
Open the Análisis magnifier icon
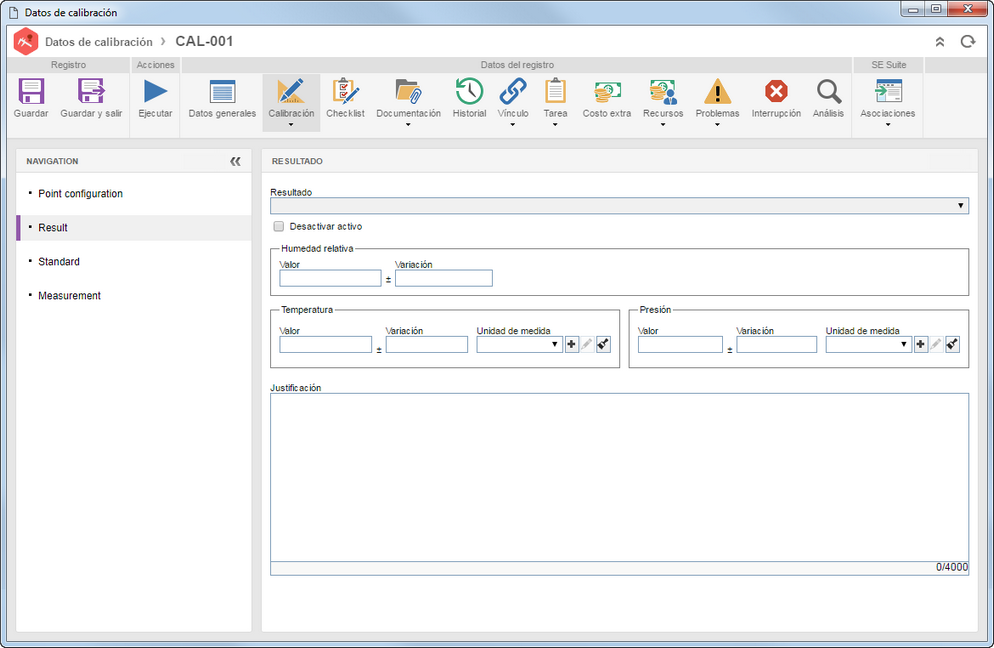(829, 92)
